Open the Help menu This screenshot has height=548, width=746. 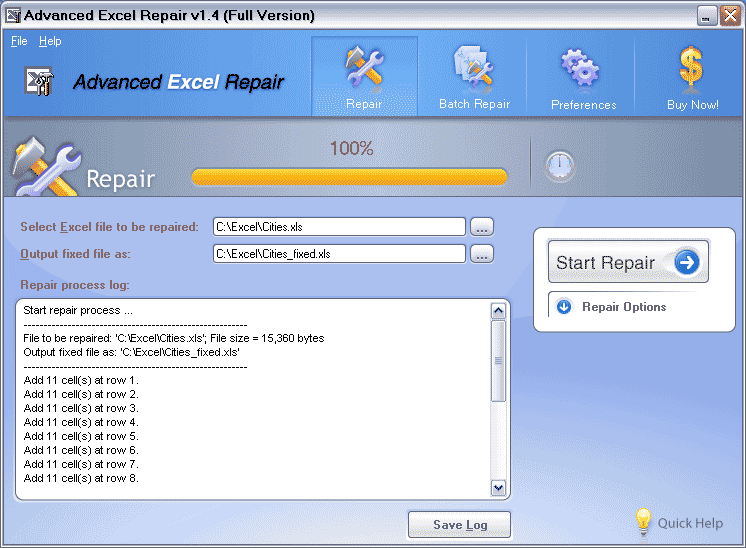(50, 41)
